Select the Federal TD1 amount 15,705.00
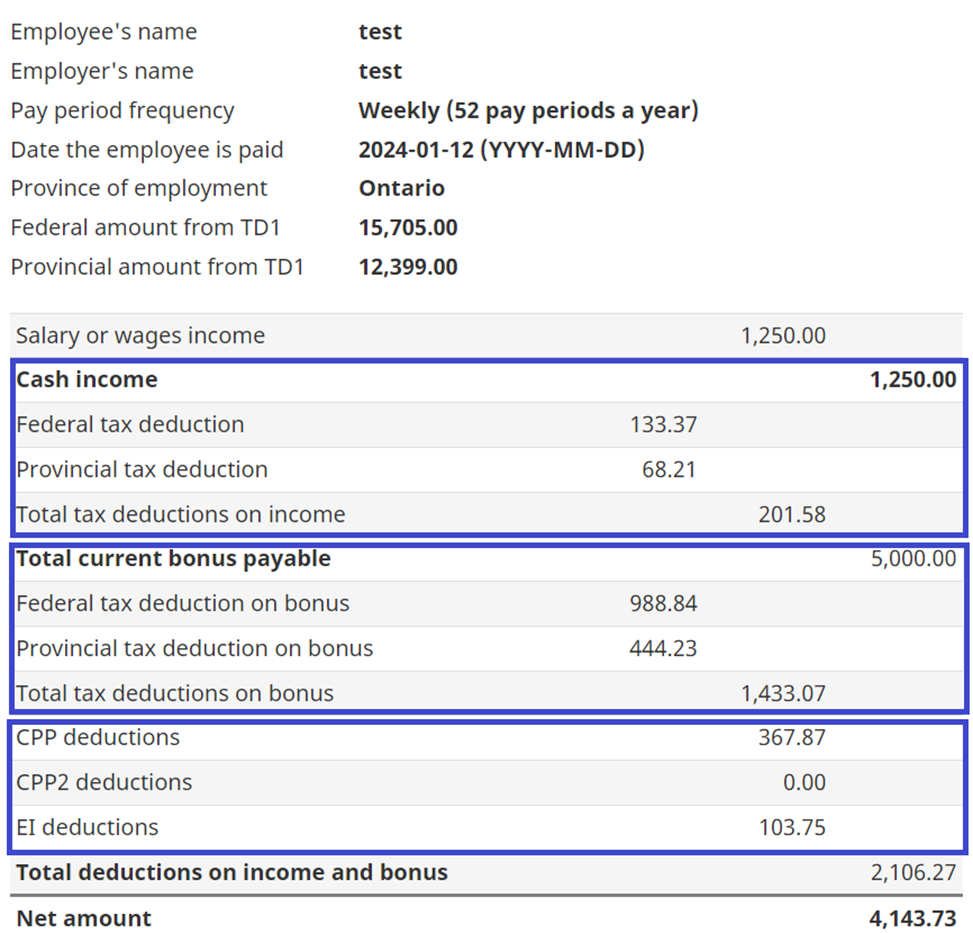 click(x=408, y=228)
